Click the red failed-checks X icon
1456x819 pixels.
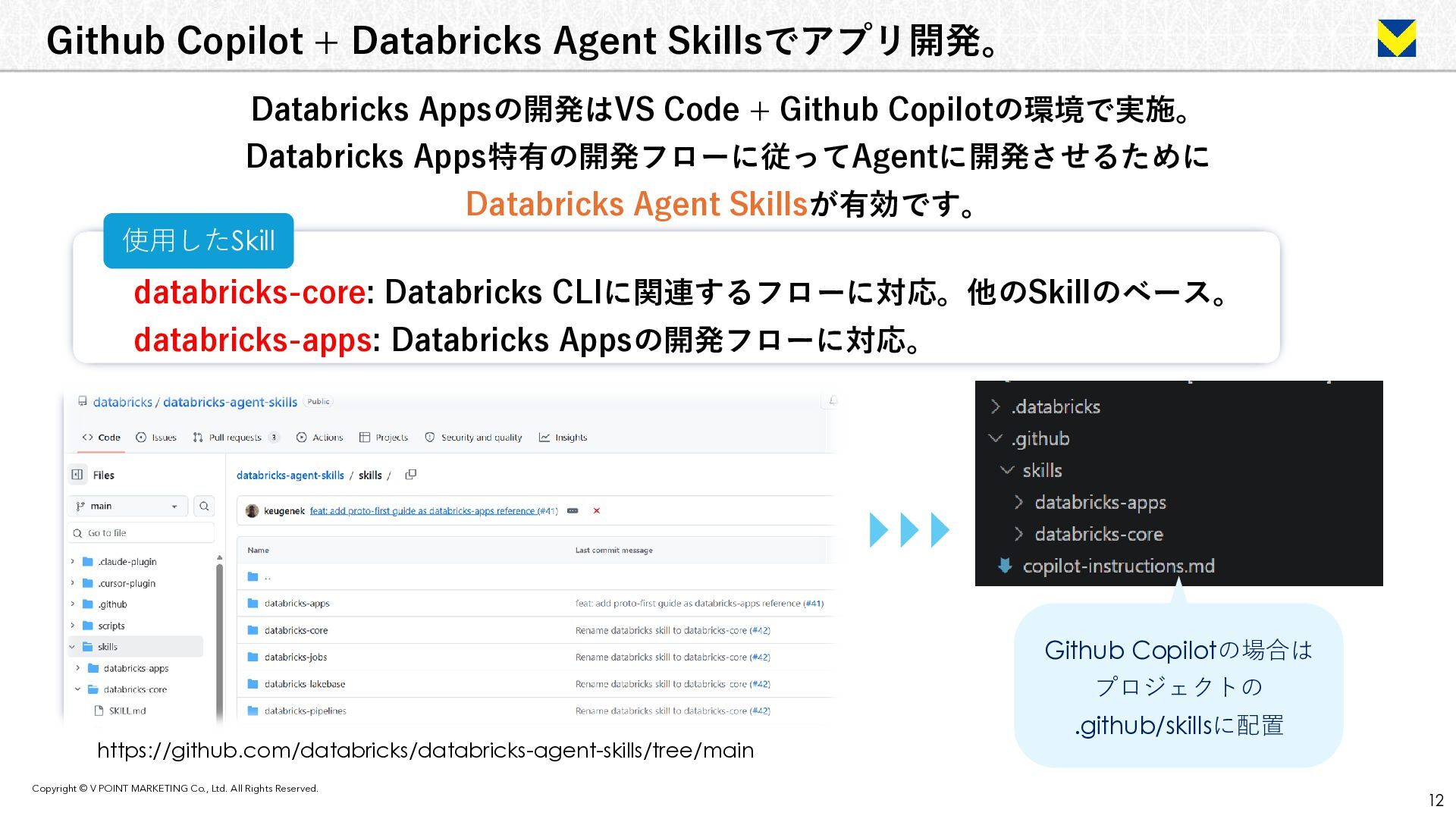pos(597,510)
